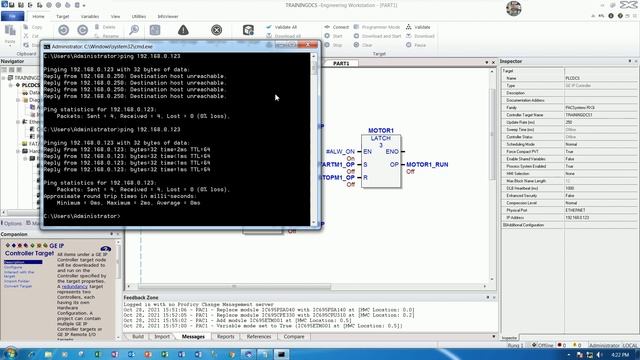The image size is (640, 360).
Task: Click the Convert Target link in Companion
Action: pyautogui.click(x=18, y=286)
